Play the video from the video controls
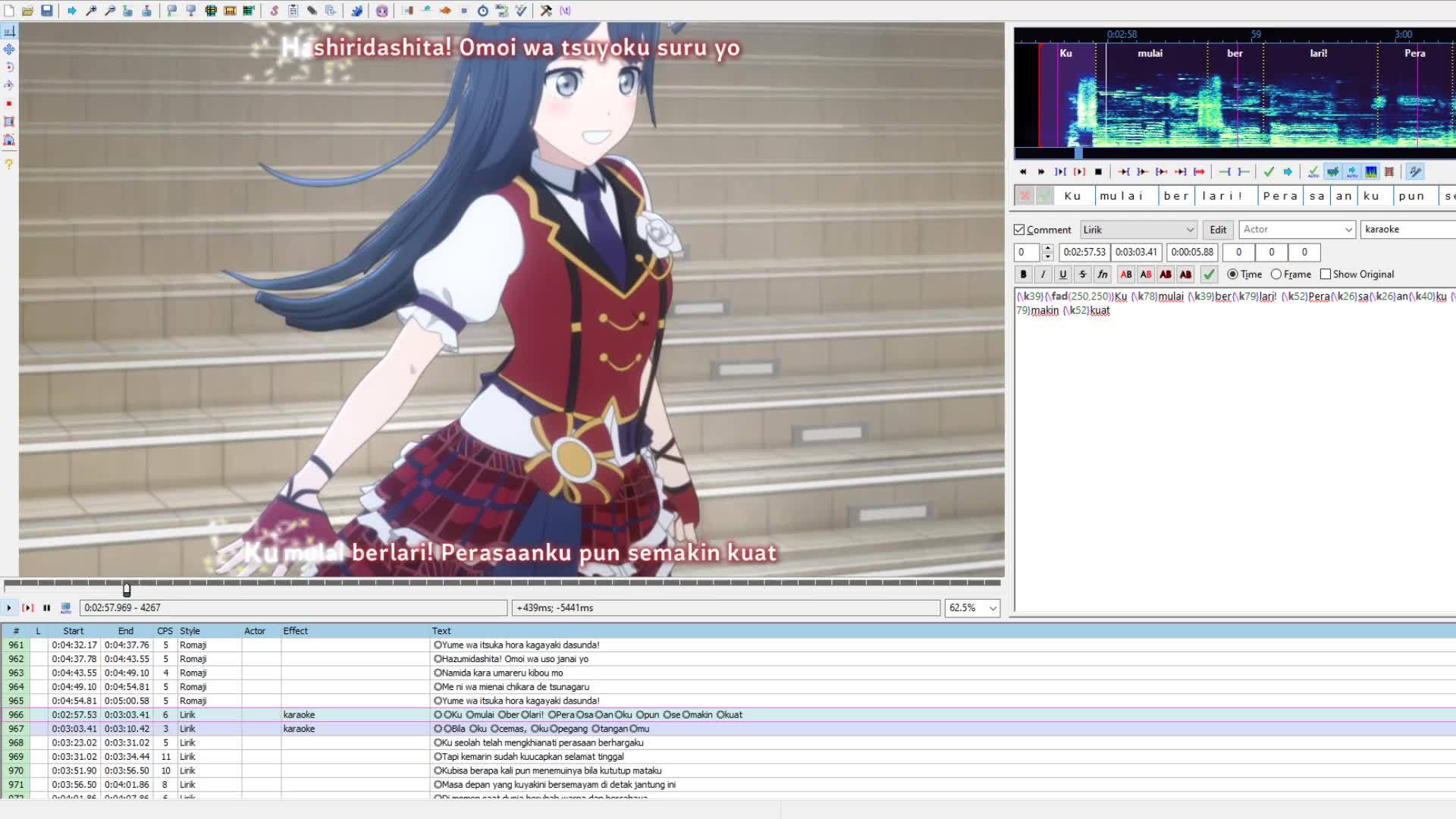 9,607
